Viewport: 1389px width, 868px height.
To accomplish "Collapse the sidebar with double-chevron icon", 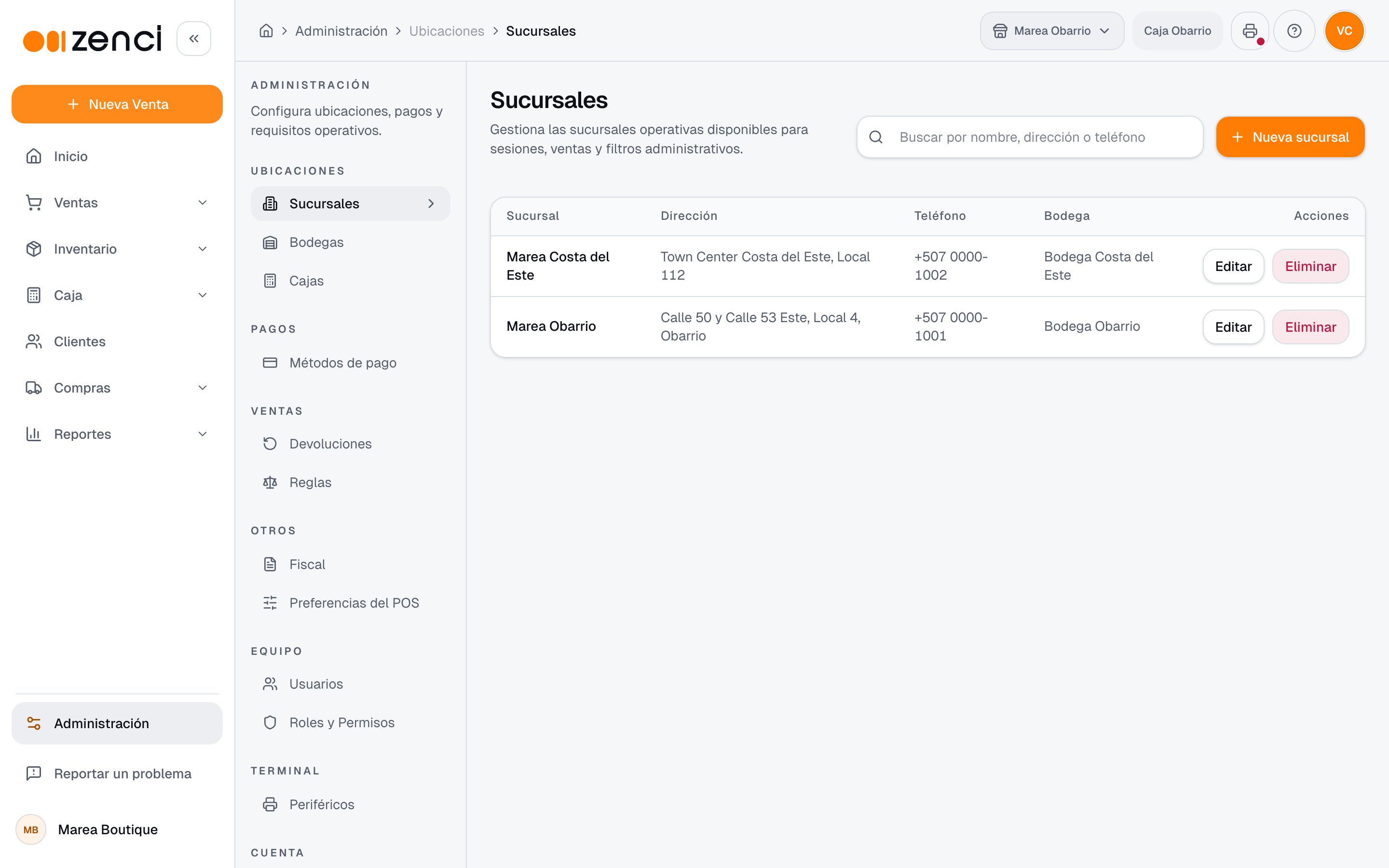I will pyautogui.click(x=193, y=39).
